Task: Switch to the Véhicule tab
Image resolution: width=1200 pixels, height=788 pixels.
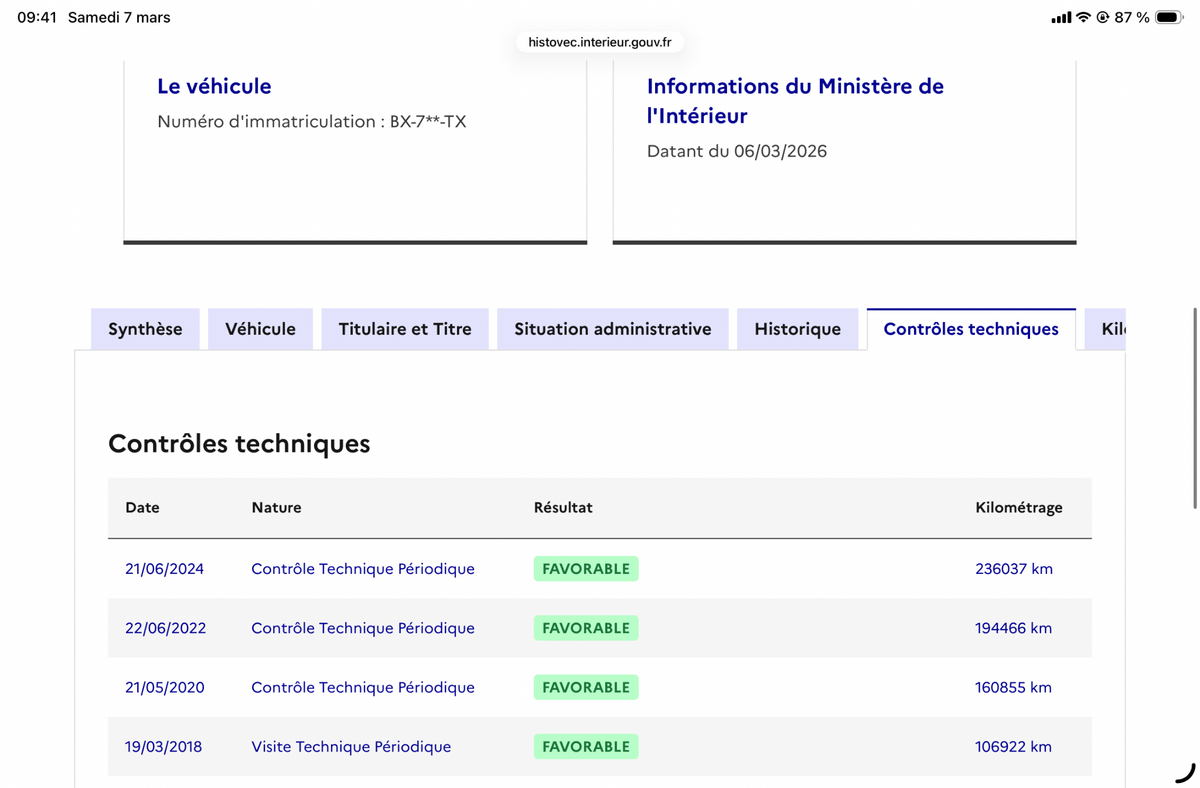Action: 260,329
